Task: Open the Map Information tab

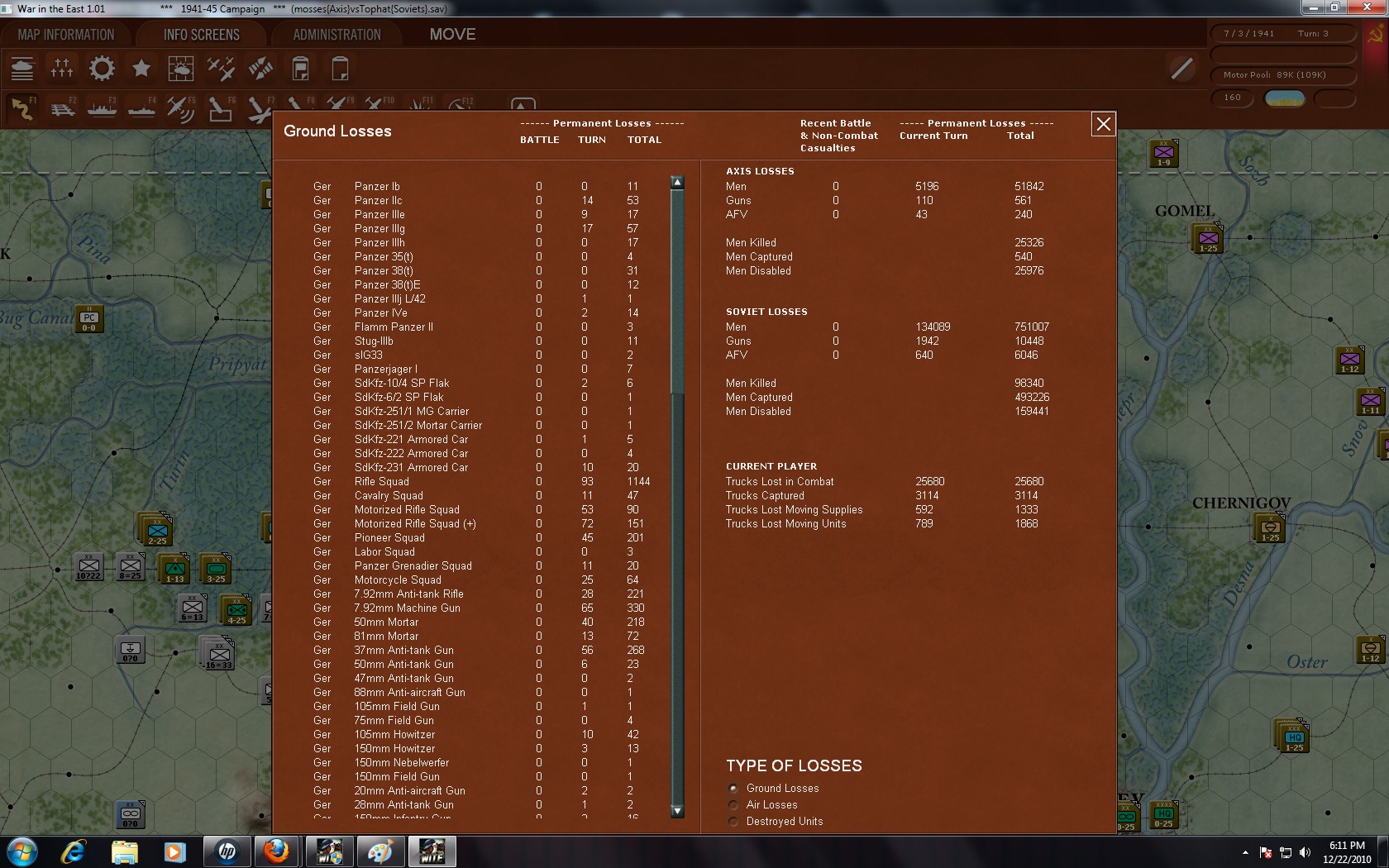Action: tap(66, 35)
